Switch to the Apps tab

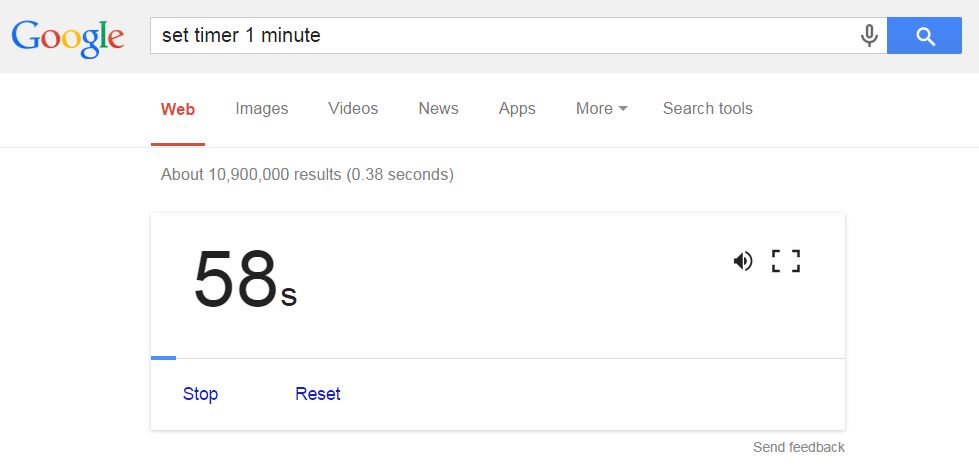[517, 109]
